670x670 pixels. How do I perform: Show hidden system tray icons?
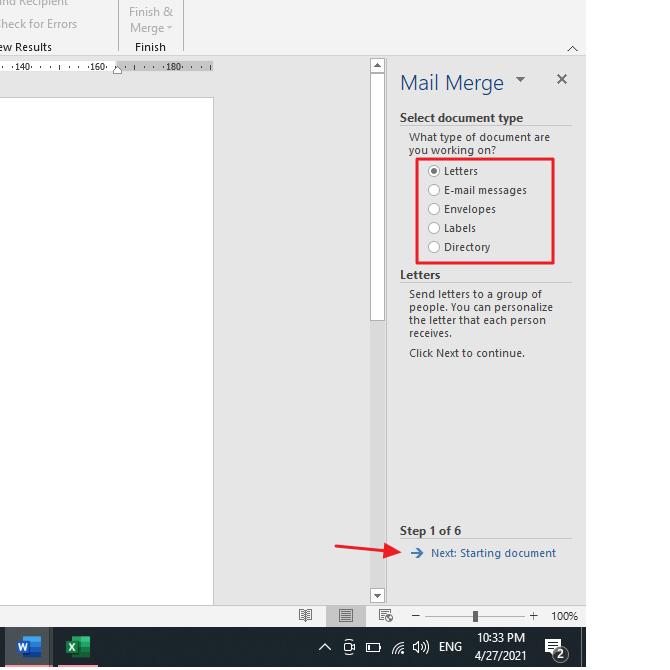pos(325,647)
